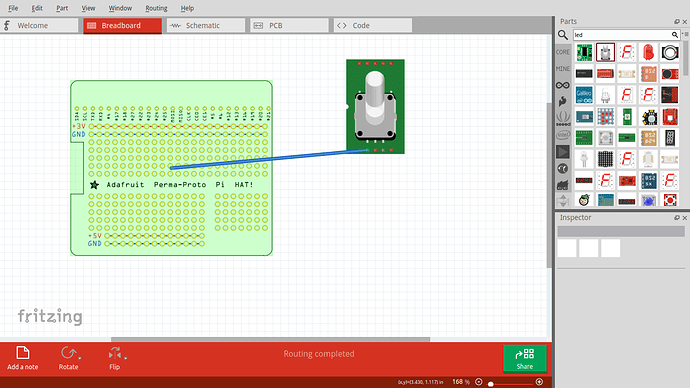Switch to the PCB tab
This screenshot has height=388, width=690.
(x=289, y=26)
